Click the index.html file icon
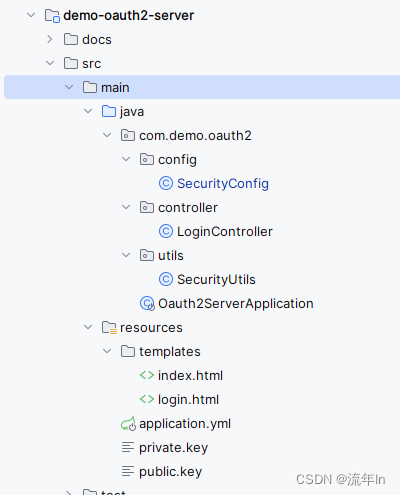Screen dimensions: 400x495 point(147,375)
